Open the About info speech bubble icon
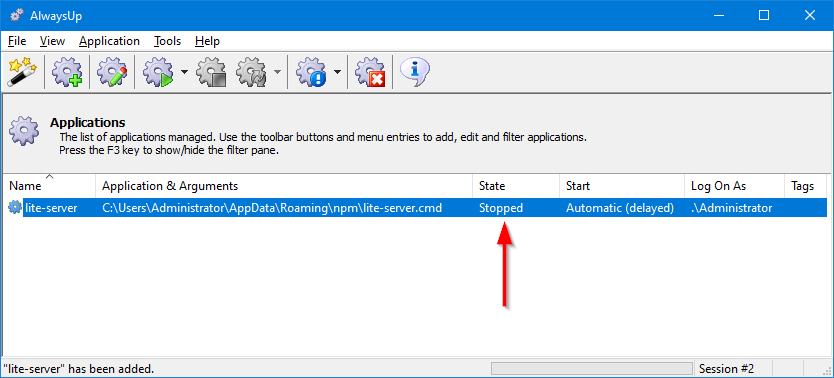Image resolution: width=834 pixels, height=378 pixels. click(414, 71)
